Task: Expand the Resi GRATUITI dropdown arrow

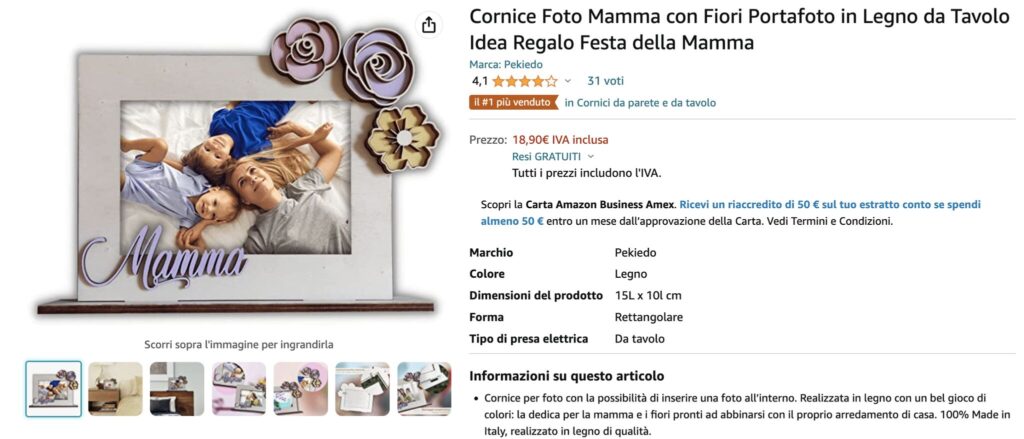Action: tap(591, 157)
